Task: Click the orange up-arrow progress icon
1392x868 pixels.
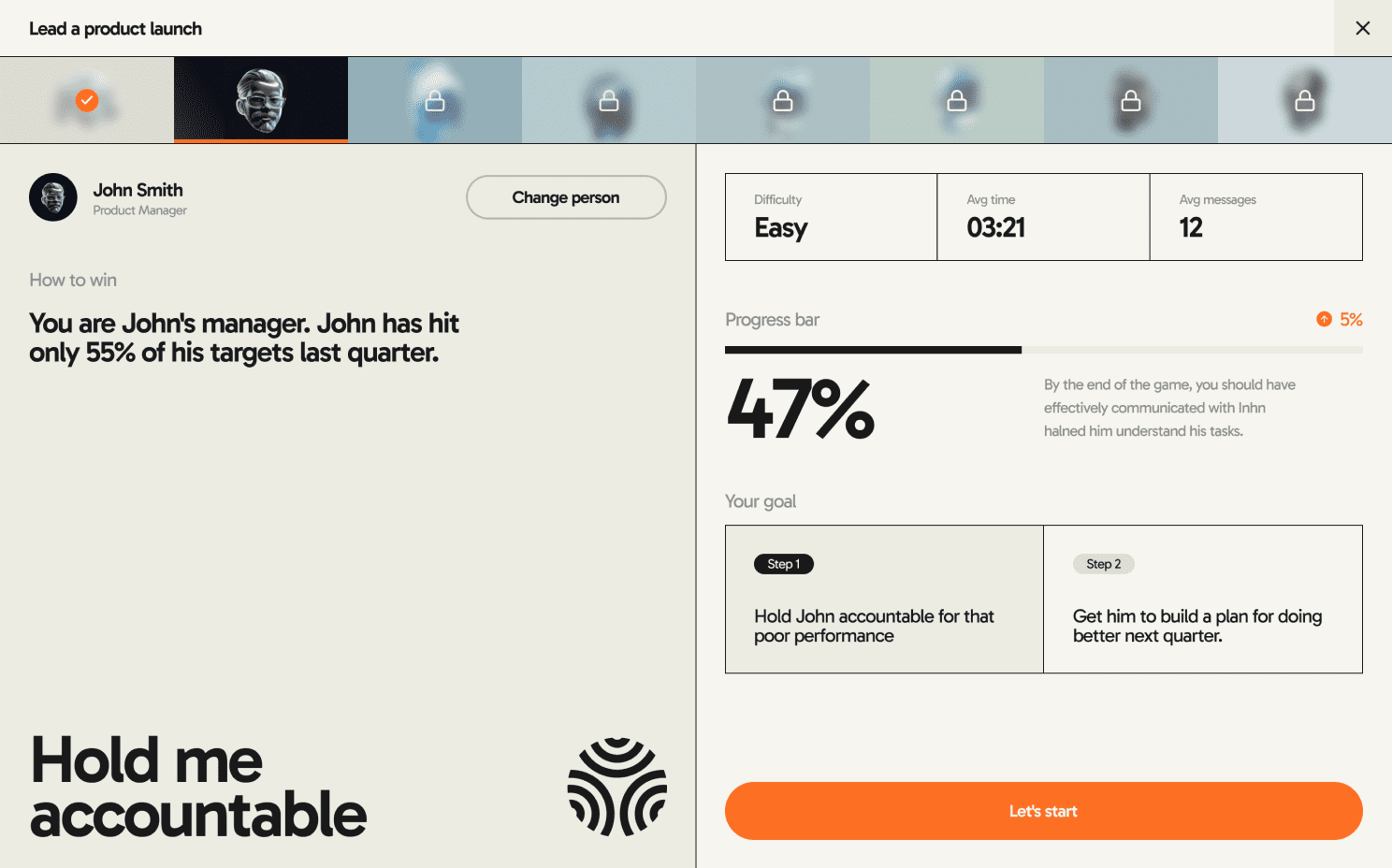Action: (x=1324, y=320)
